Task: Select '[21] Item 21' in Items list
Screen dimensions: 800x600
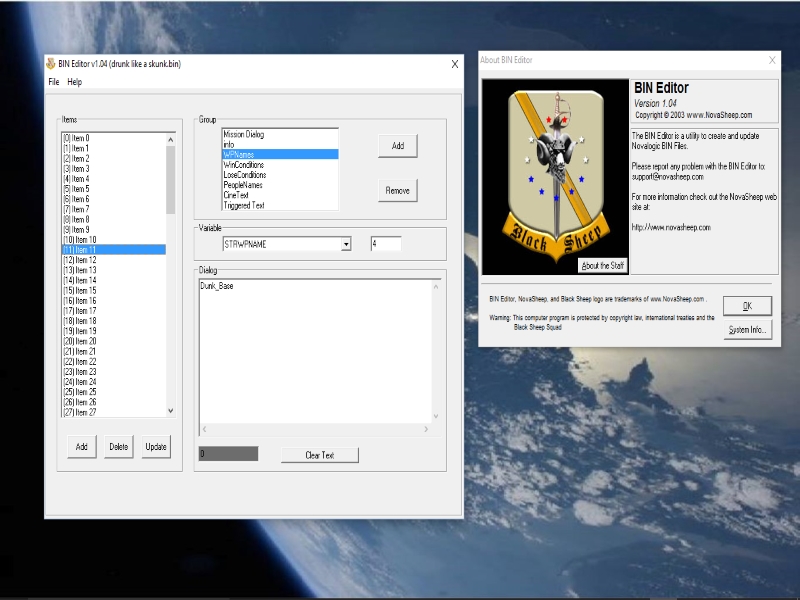Action: (x=114, y=352)
